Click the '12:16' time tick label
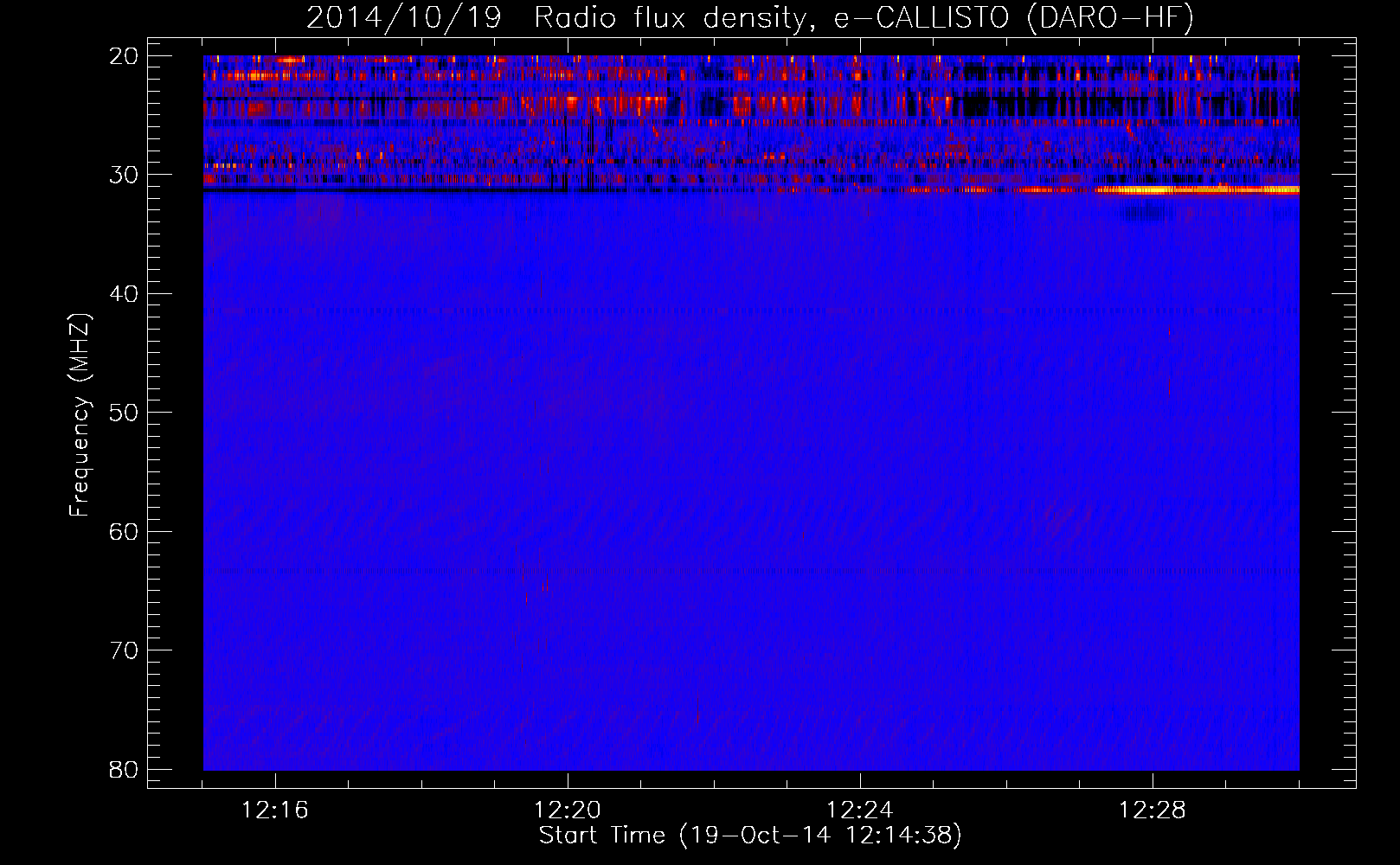Image resolution: width=1400 pixels, height=865 pixels. [x=275, y=811]
